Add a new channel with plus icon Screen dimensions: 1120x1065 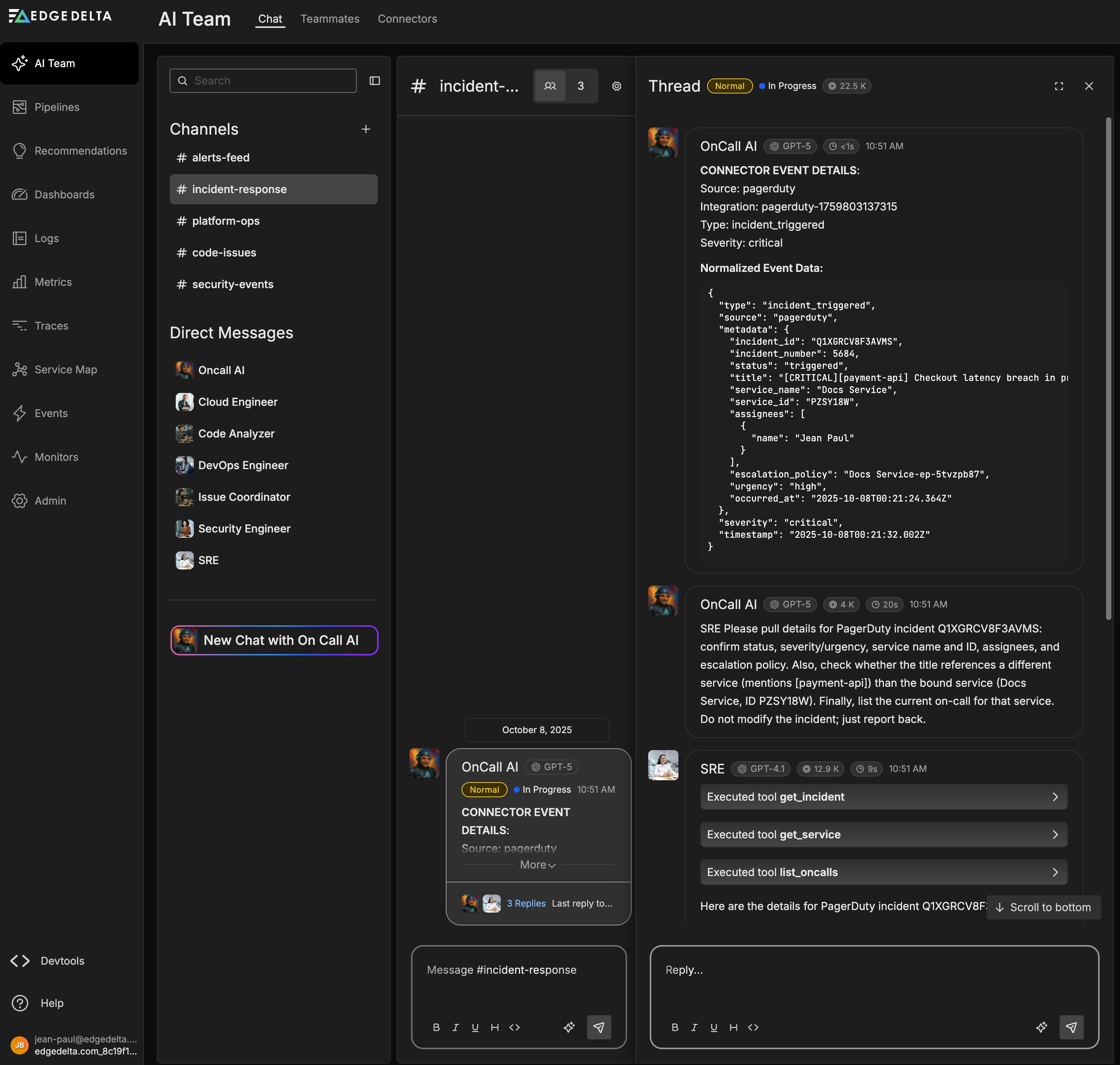(365, 129)
